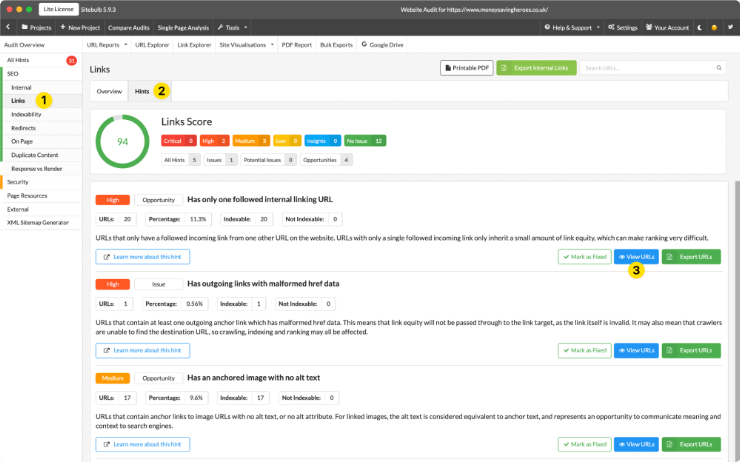Open Internal in the sidebar

(21, 87)
